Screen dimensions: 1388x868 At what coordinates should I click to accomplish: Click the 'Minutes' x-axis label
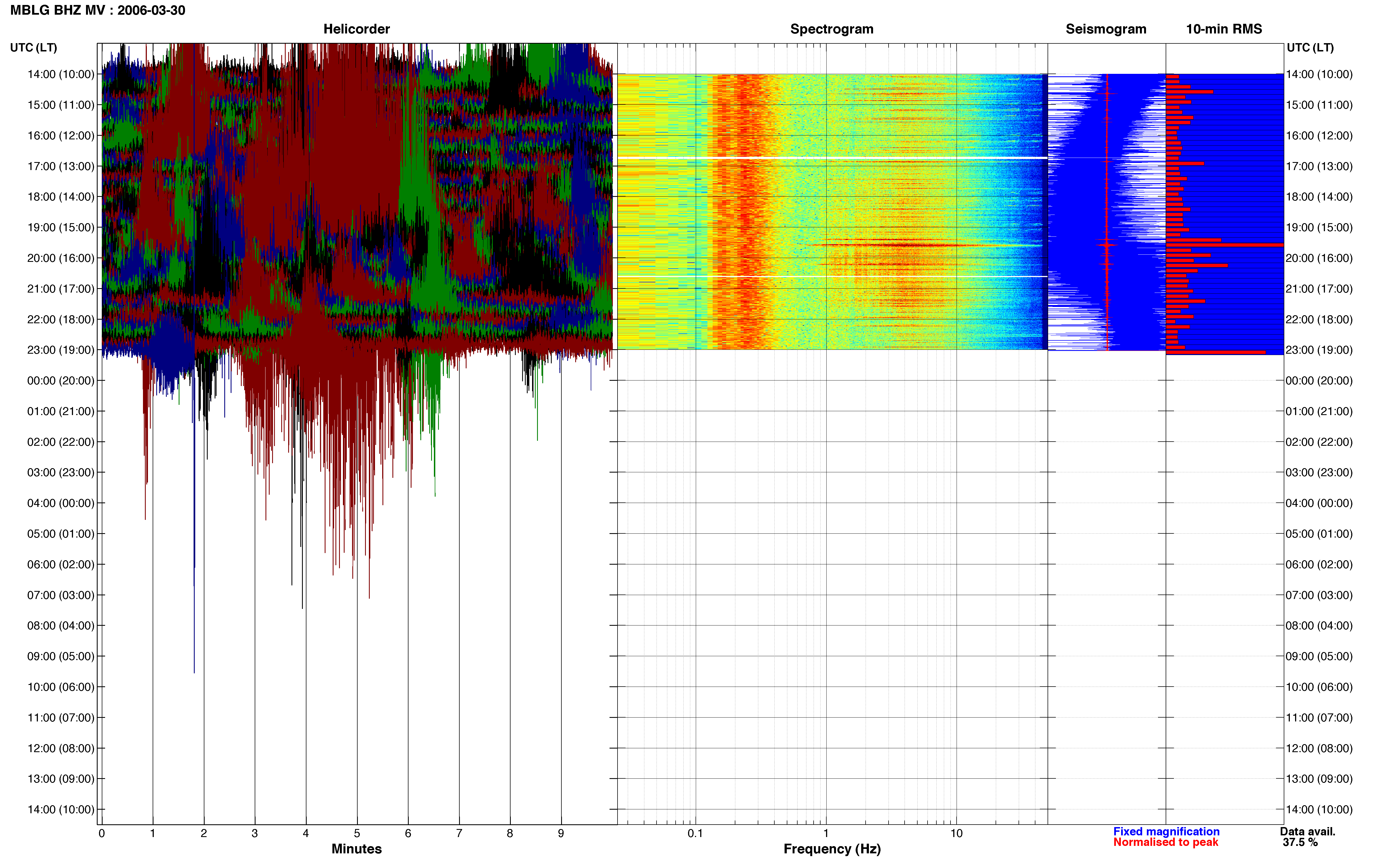[x=356, y=849]
